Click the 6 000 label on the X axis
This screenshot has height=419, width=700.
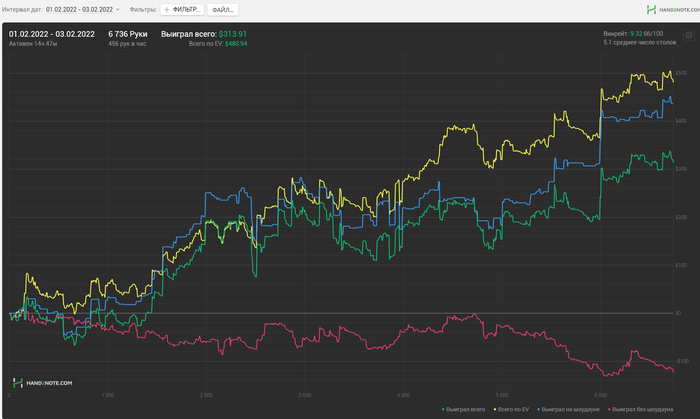[600, 395]
